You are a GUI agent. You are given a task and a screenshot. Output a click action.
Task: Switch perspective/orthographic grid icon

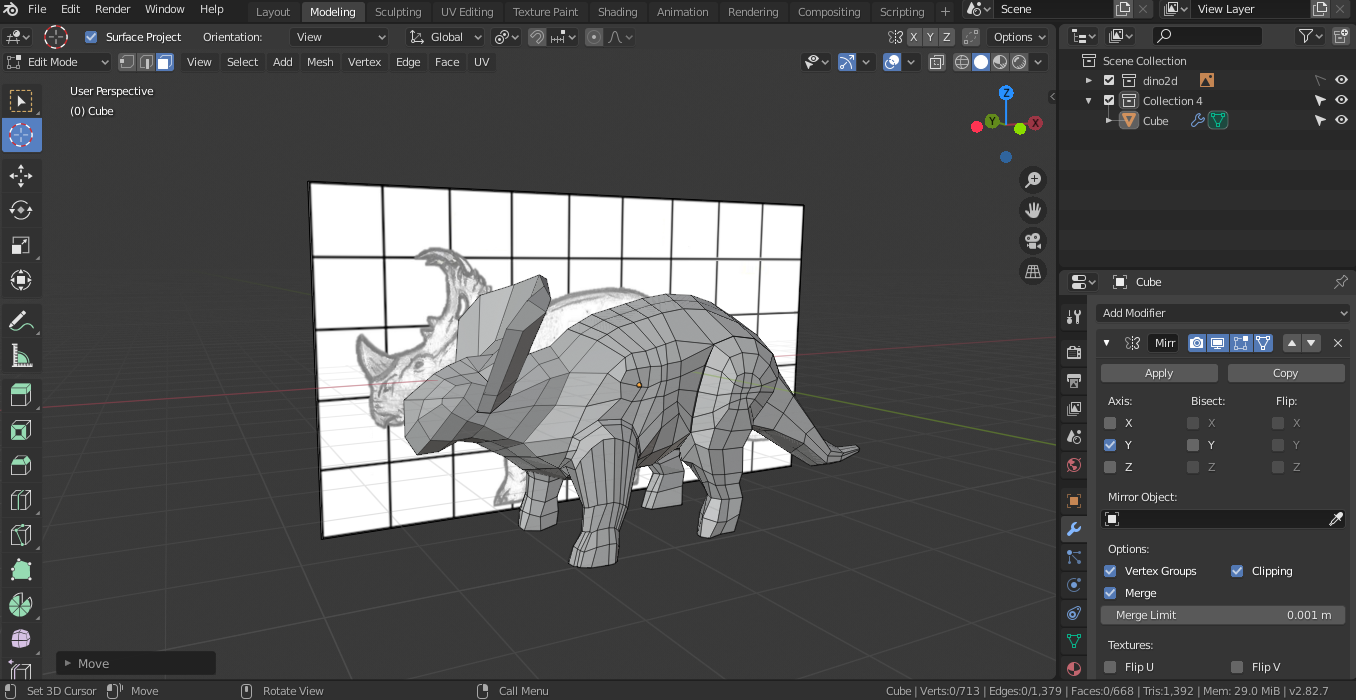coord(1033,271)
